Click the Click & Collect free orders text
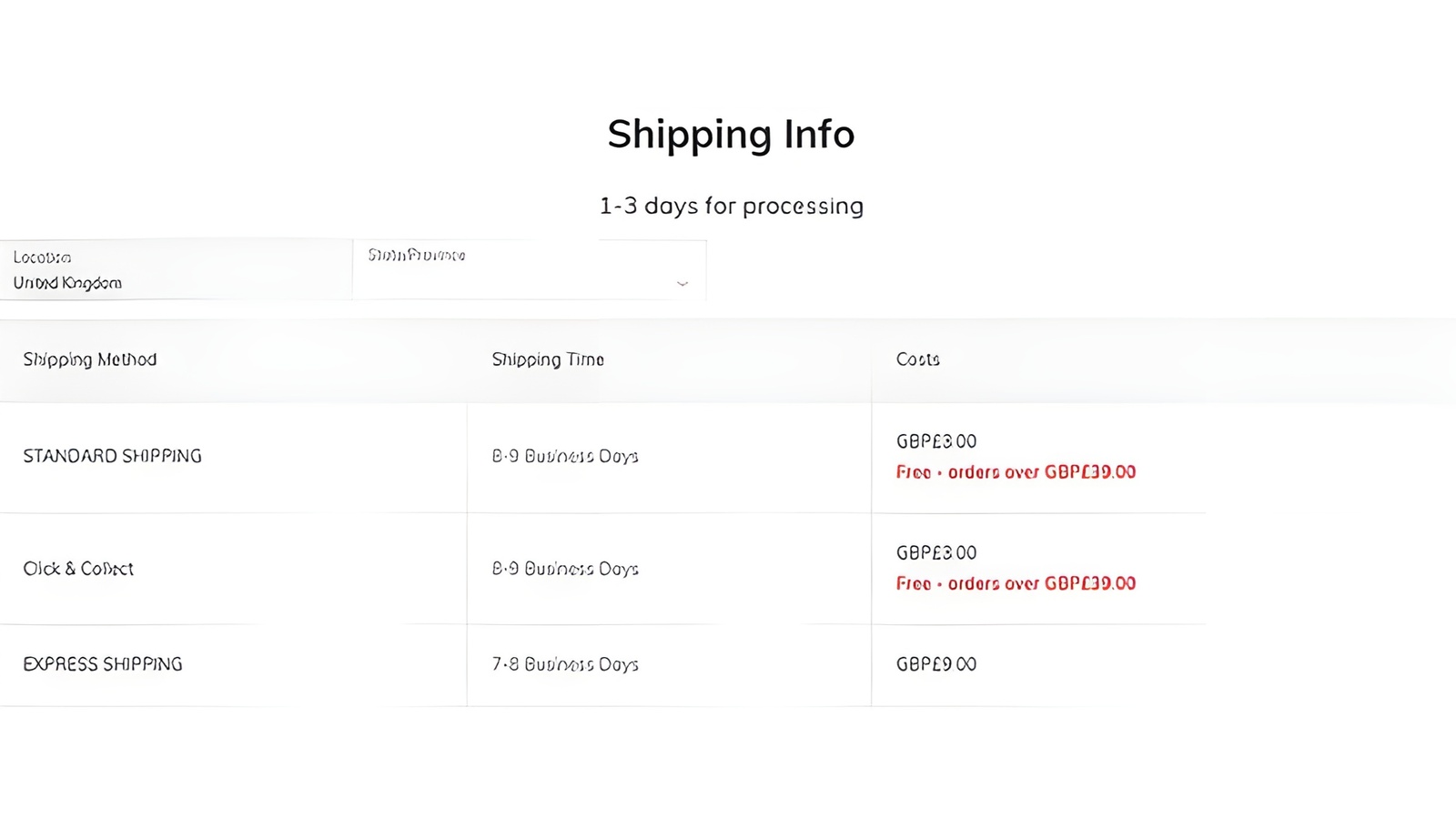Screen dimensions: 1456x819 (1015, 583)
